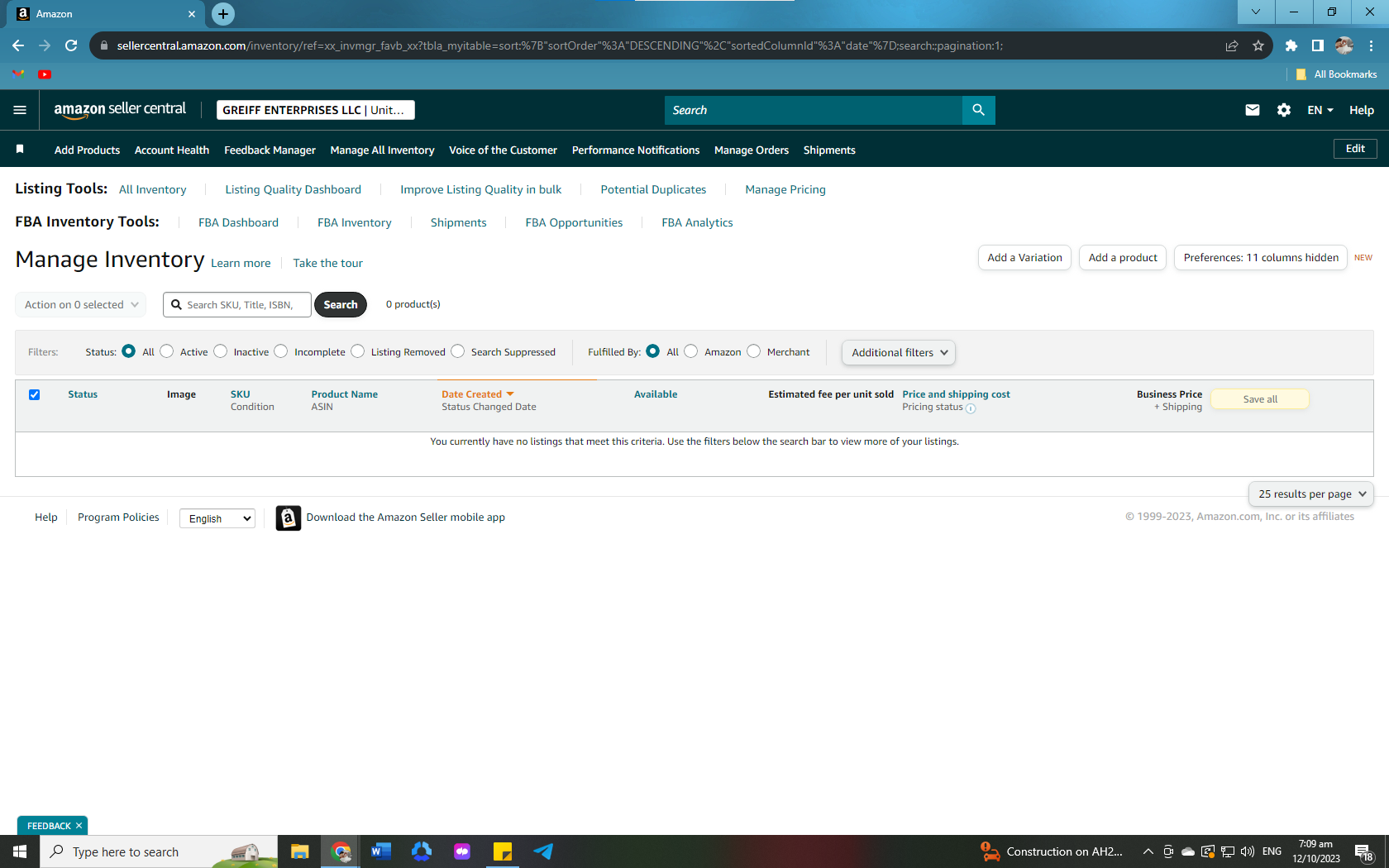1389x868 pixels.
Task: Launch File Explorer from the taskbar
Action: [299, 851]
